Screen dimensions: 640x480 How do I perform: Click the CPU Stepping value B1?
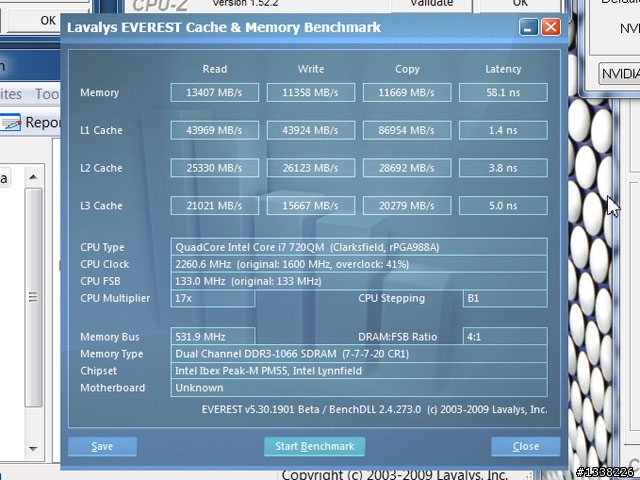click(x=505, y=298)
